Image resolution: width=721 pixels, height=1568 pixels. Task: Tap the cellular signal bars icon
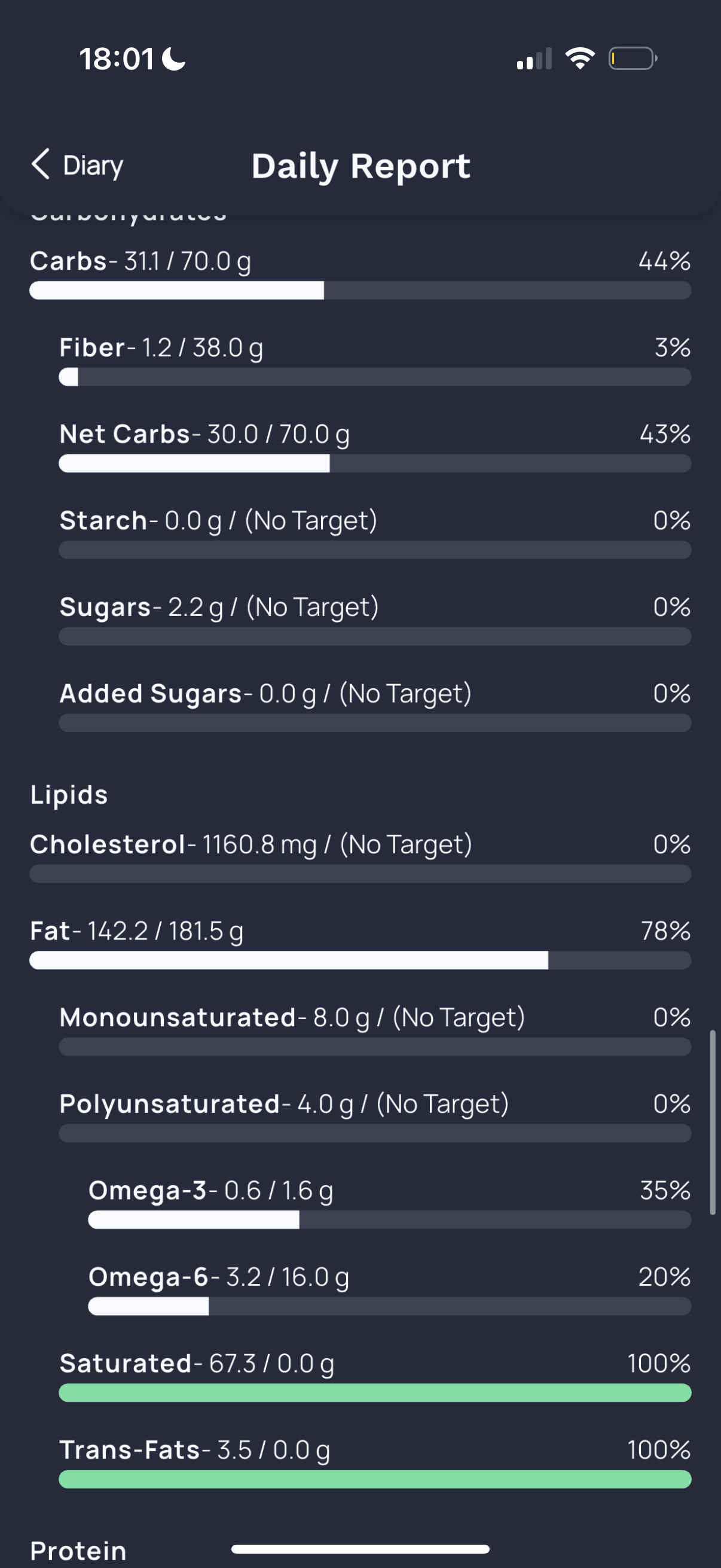point(534,59)
